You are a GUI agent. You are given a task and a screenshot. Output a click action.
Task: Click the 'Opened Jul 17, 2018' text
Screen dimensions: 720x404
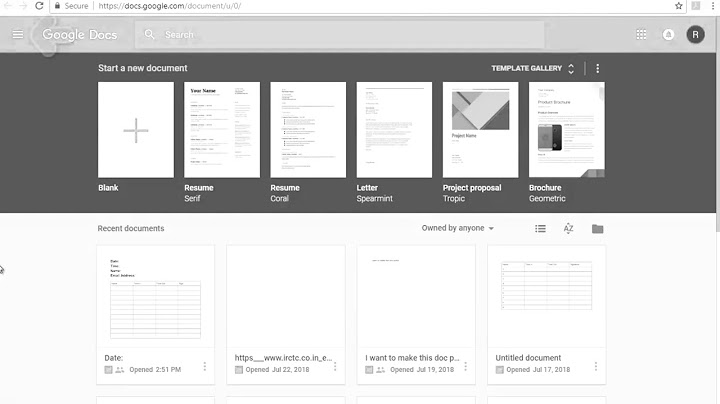coord(538,370)
